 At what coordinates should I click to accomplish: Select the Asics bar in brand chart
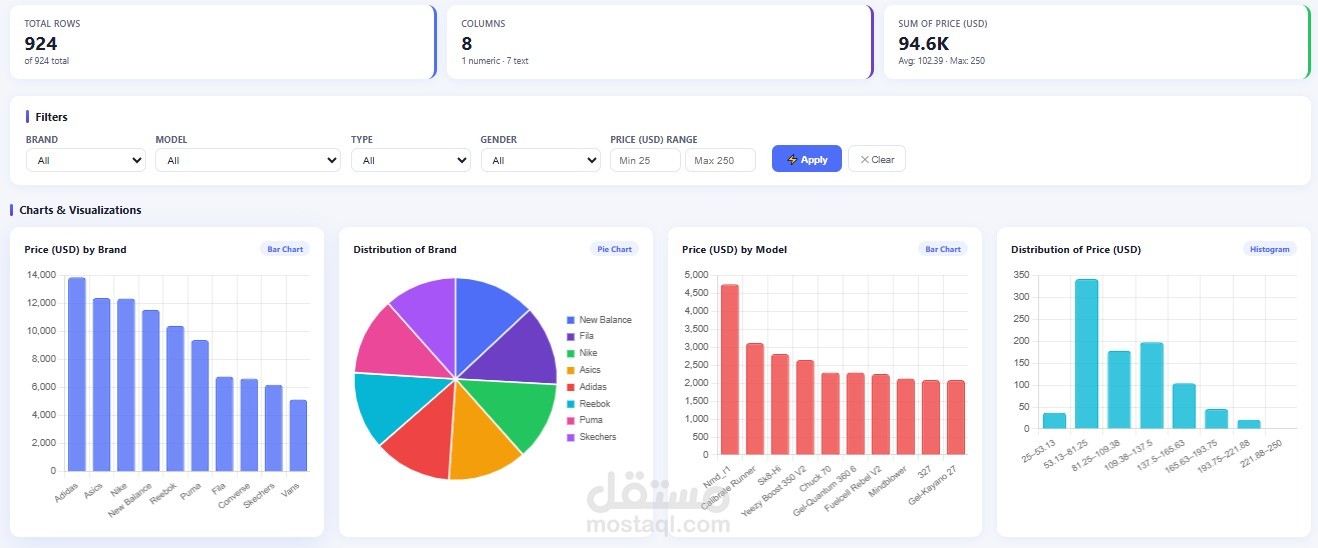coord(102,384)
